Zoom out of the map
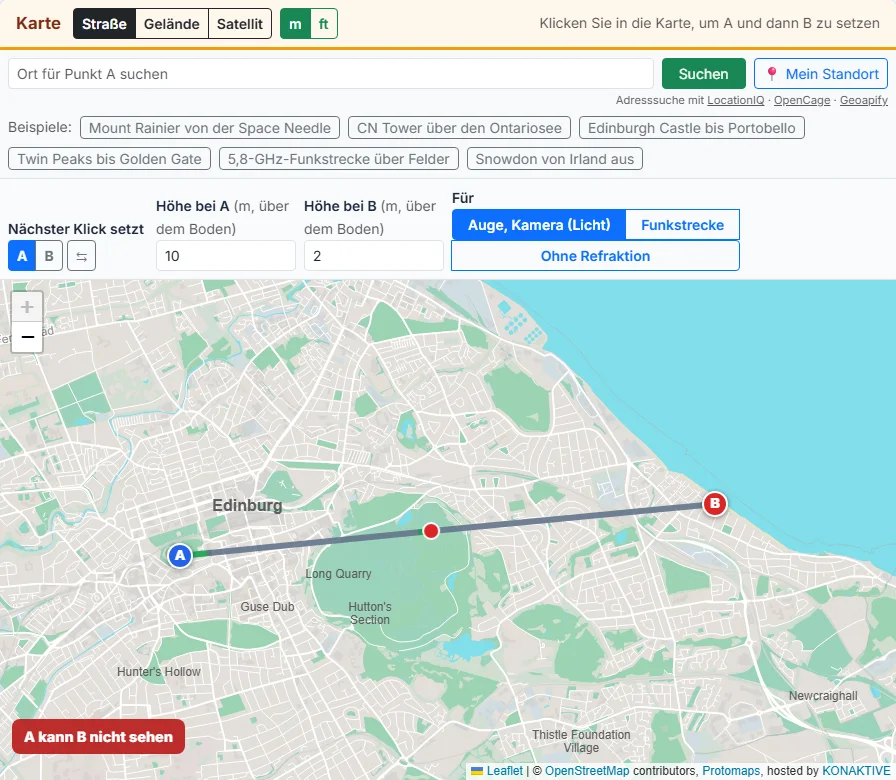 27,337
